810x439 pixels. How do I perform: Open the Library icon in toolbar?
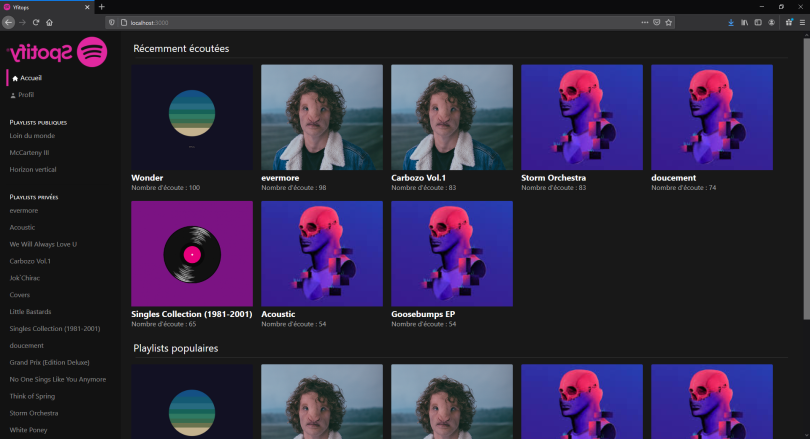[744, 22]
